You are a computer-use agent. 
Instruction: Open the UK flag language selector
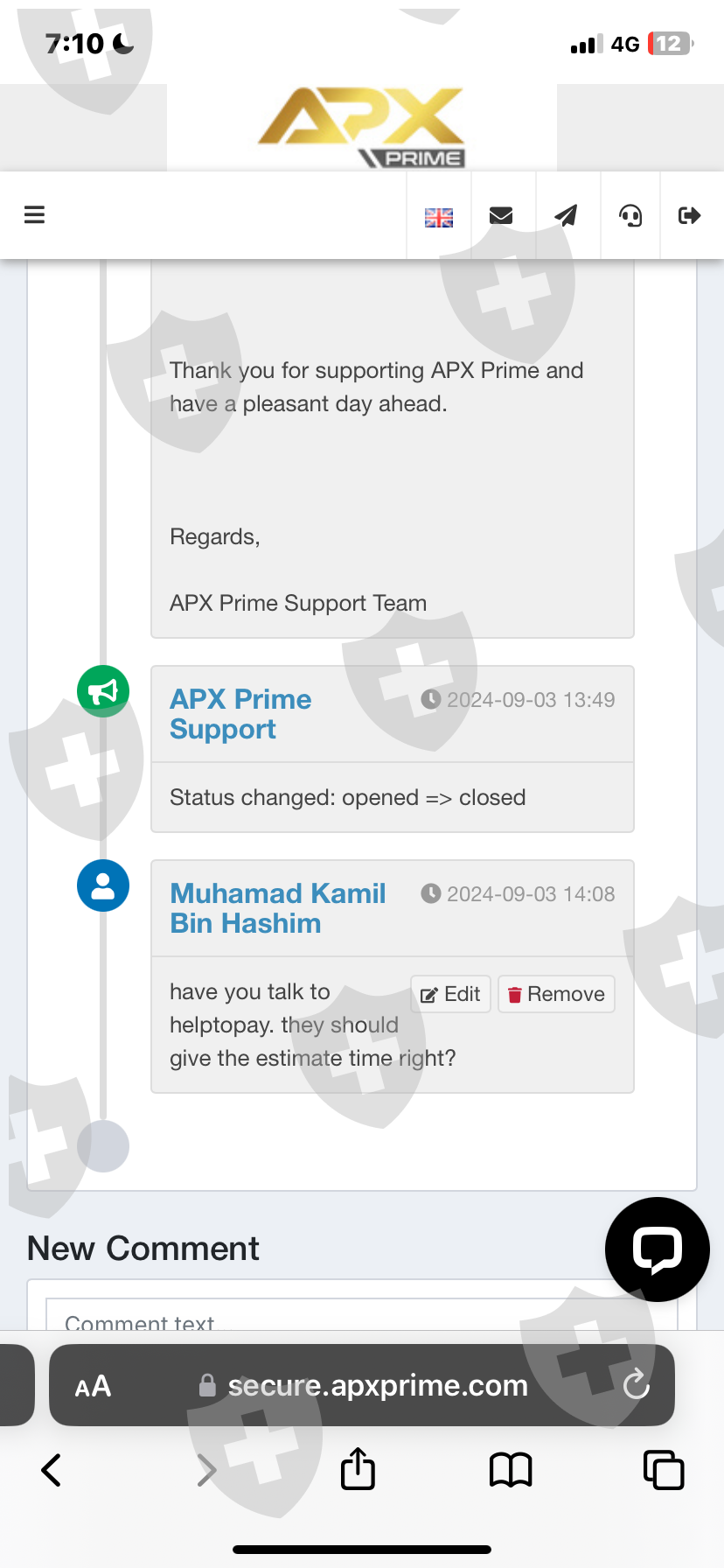(x=439, y=217)
